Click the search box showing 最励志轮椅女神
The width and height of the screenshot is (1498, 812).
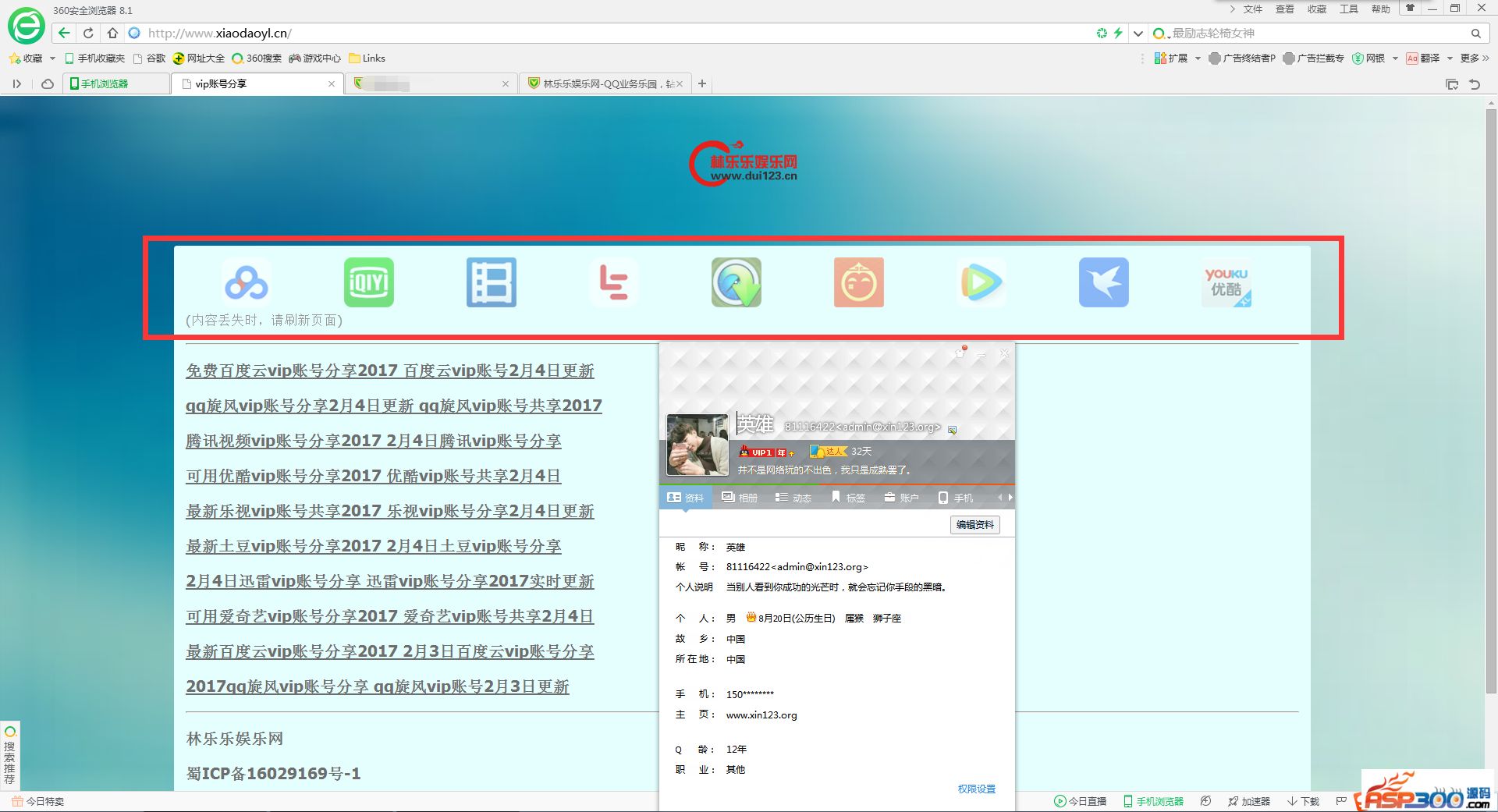point(1319,34)
